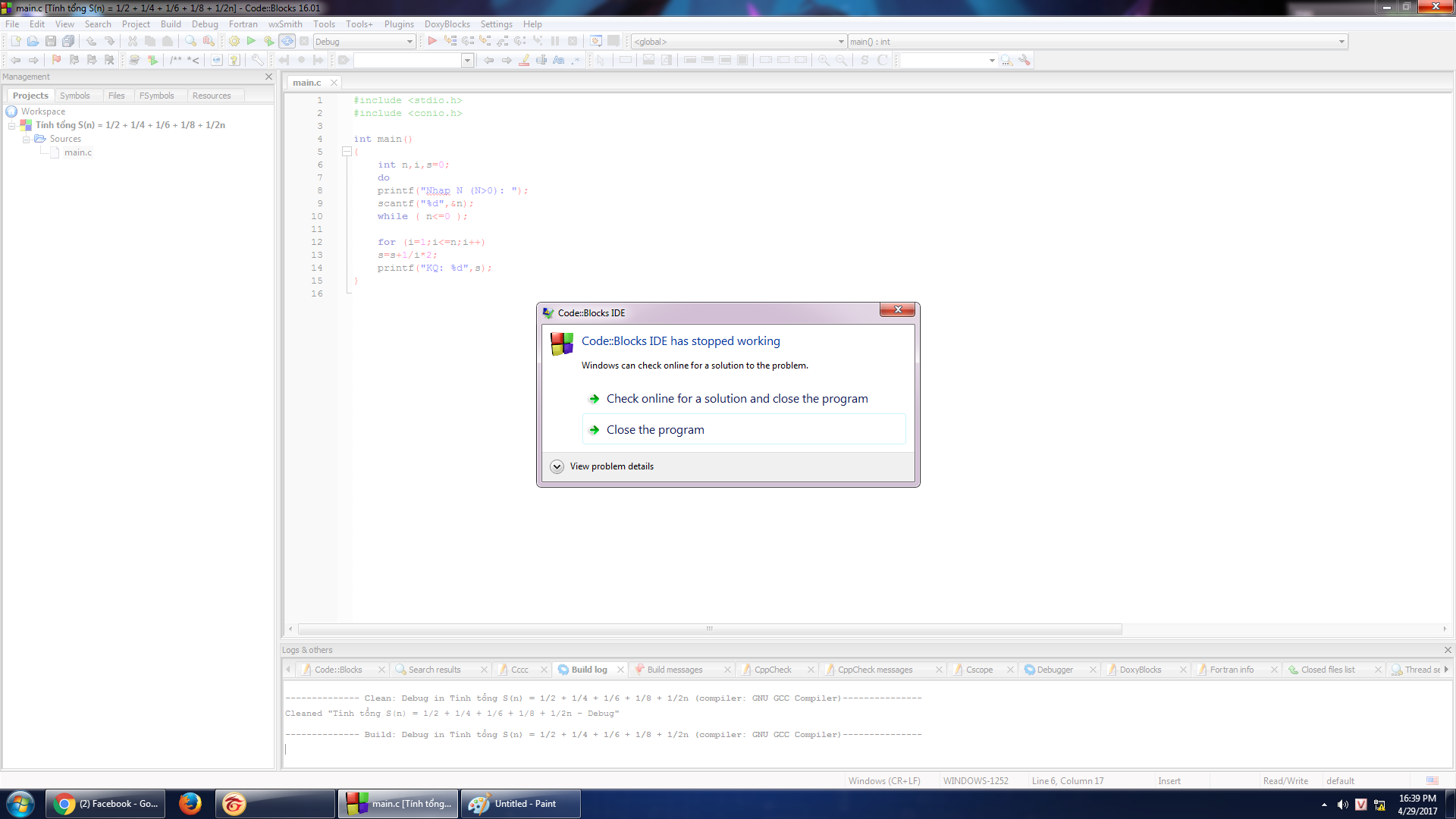Click the highlight marker pen icon
This screenshot has height=819, width=1456.
[524, 60]
